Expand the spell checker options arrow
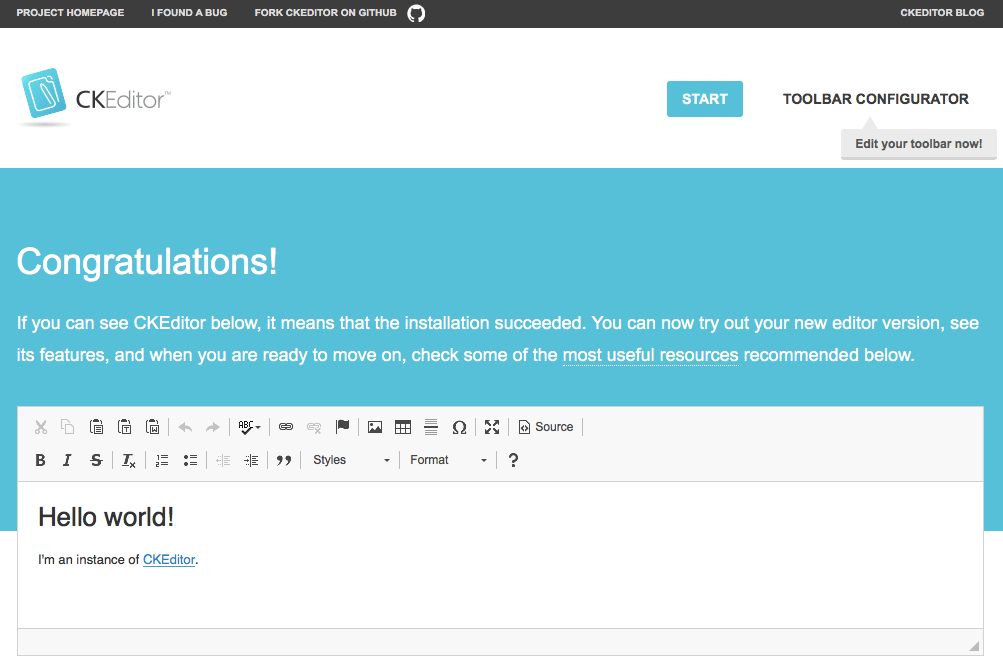1003x663 pixels. coord(259,426)
